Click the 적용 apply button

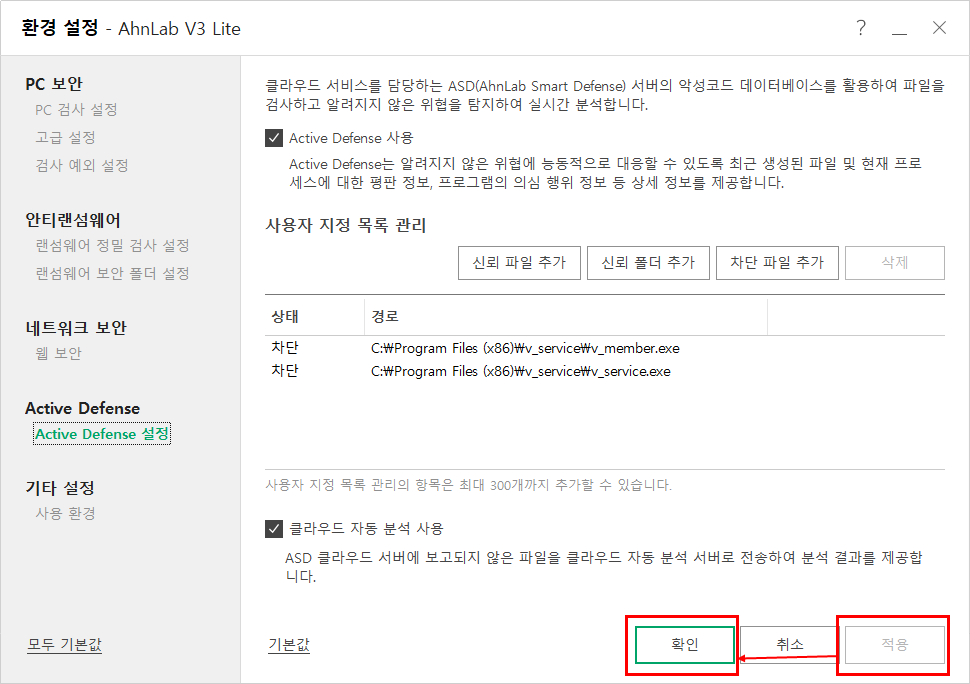point(895,645)
